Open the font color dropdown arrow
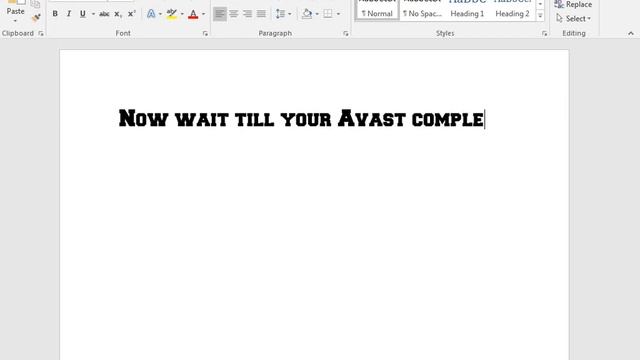Screen dimensions: 640x360 (x=203, y=14)
